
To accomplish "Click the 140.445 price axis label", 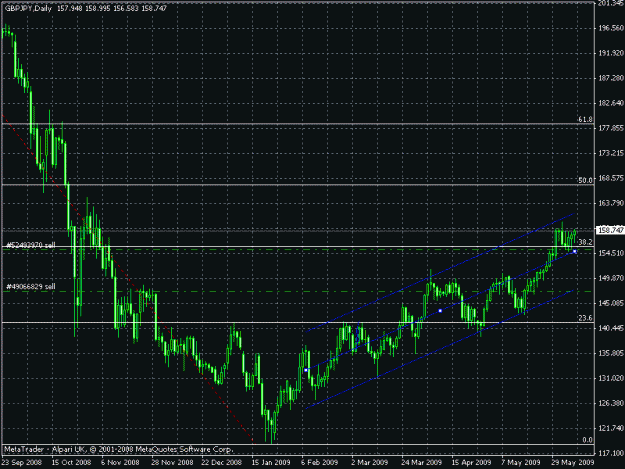I will (x=611, y=328).
